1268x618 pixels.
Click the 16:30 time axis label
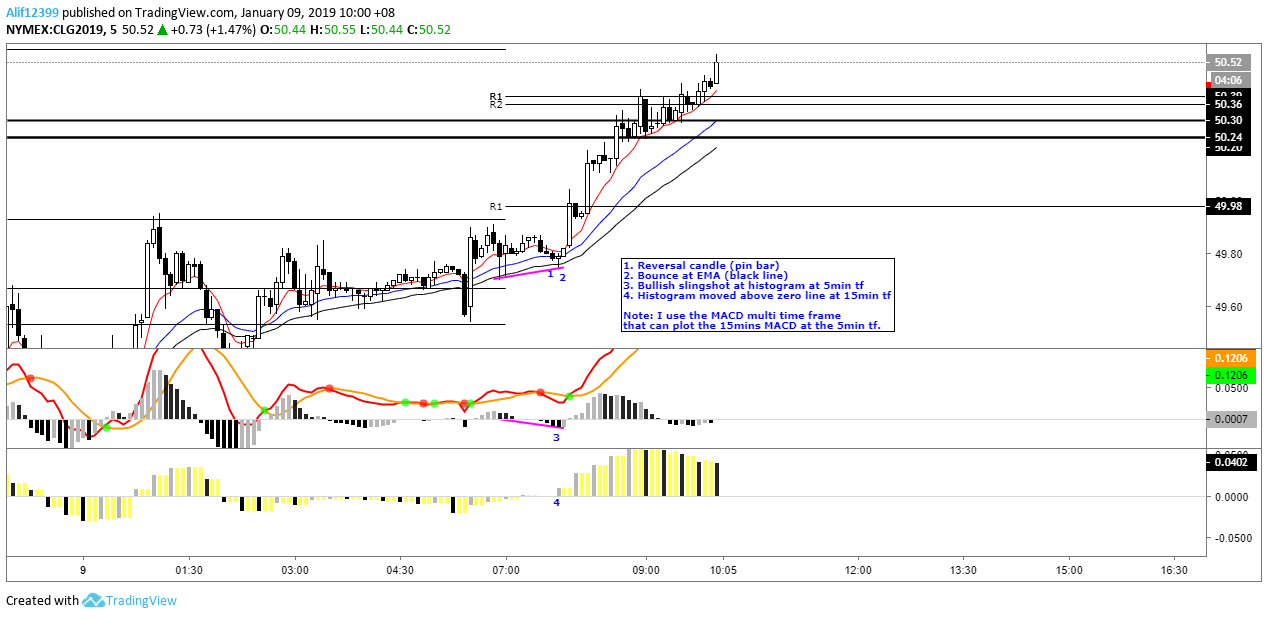(x=1174, y=570)
